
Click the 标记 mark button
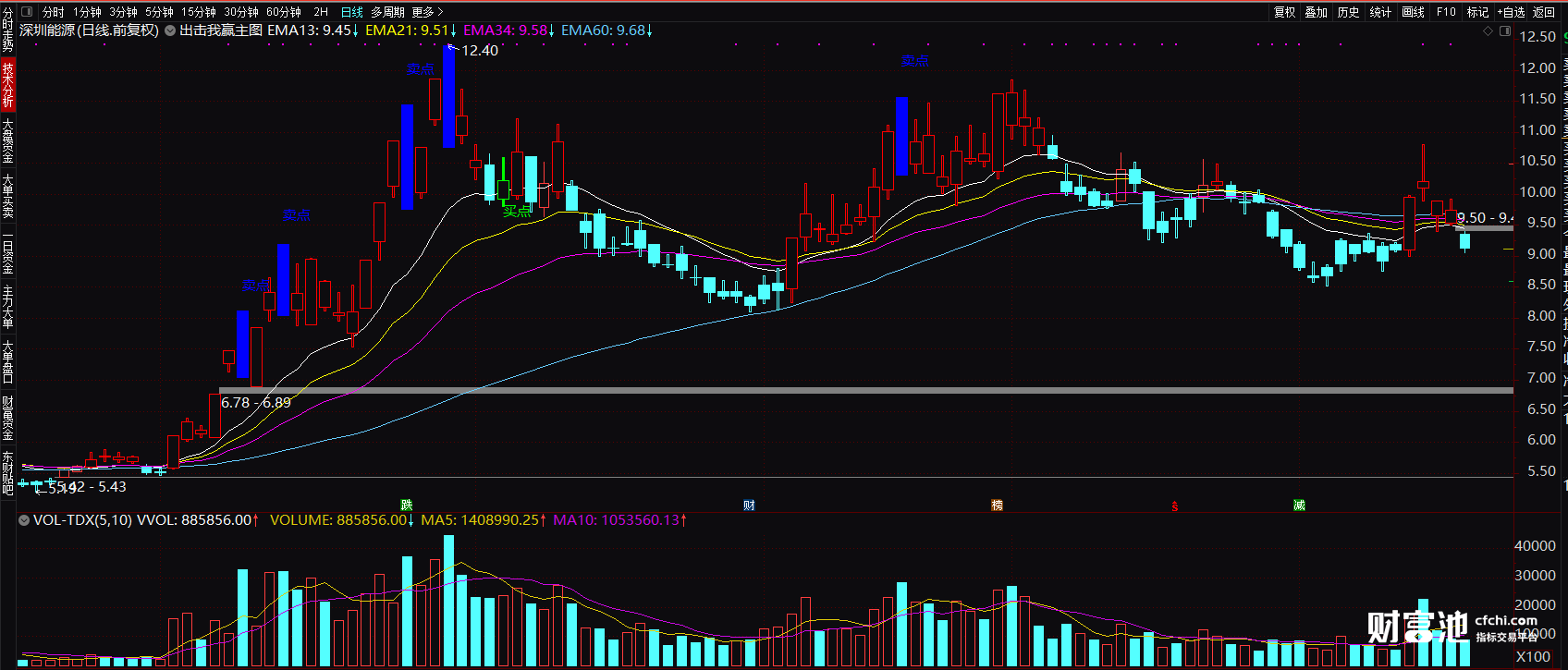[x=1477, y=12]
